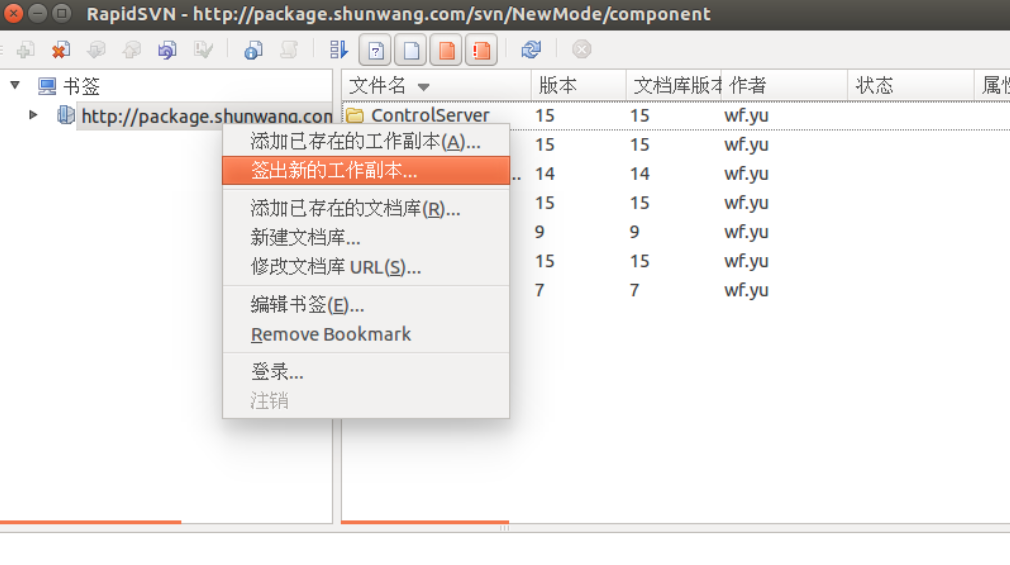1010x565 pixels.
Task: Collapse the 书签 tree root arrow
Action: pyautogui.click(x=15, y=85)
